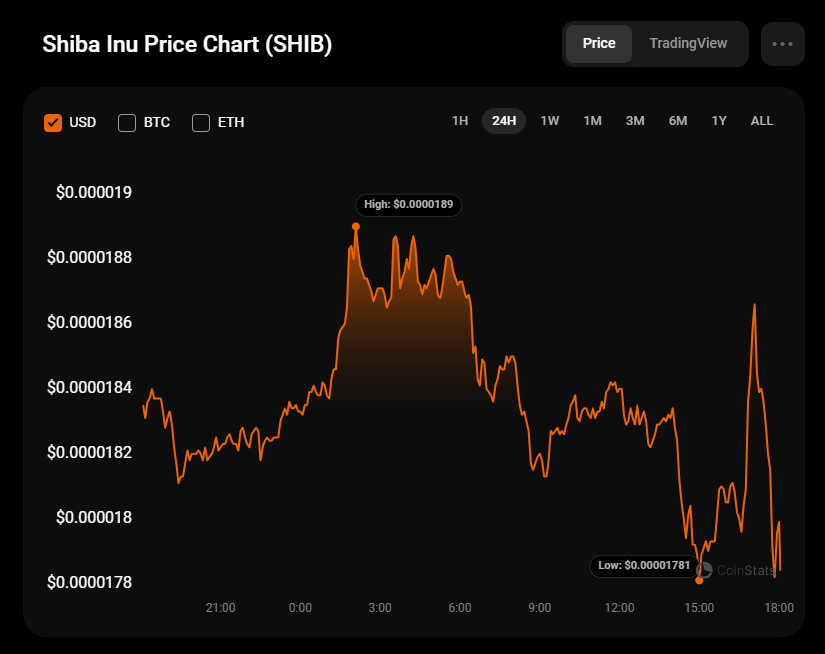Viewport: 825px width, 654px height.
Task: Select the 1H time range
Action: pos(460,121)
